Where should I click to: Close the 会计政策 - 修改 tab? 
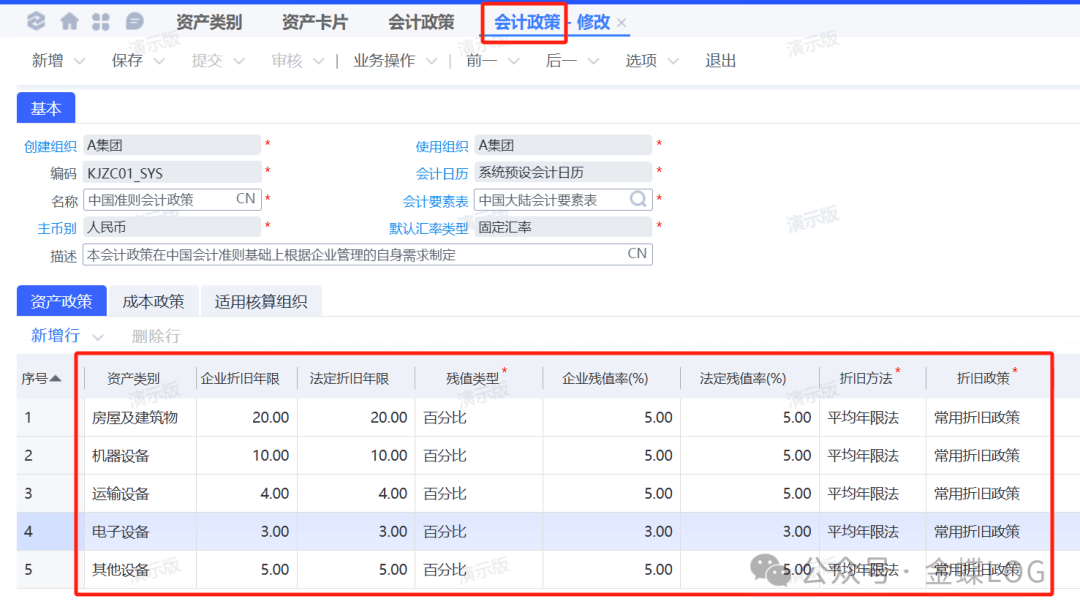pos(622,23)
